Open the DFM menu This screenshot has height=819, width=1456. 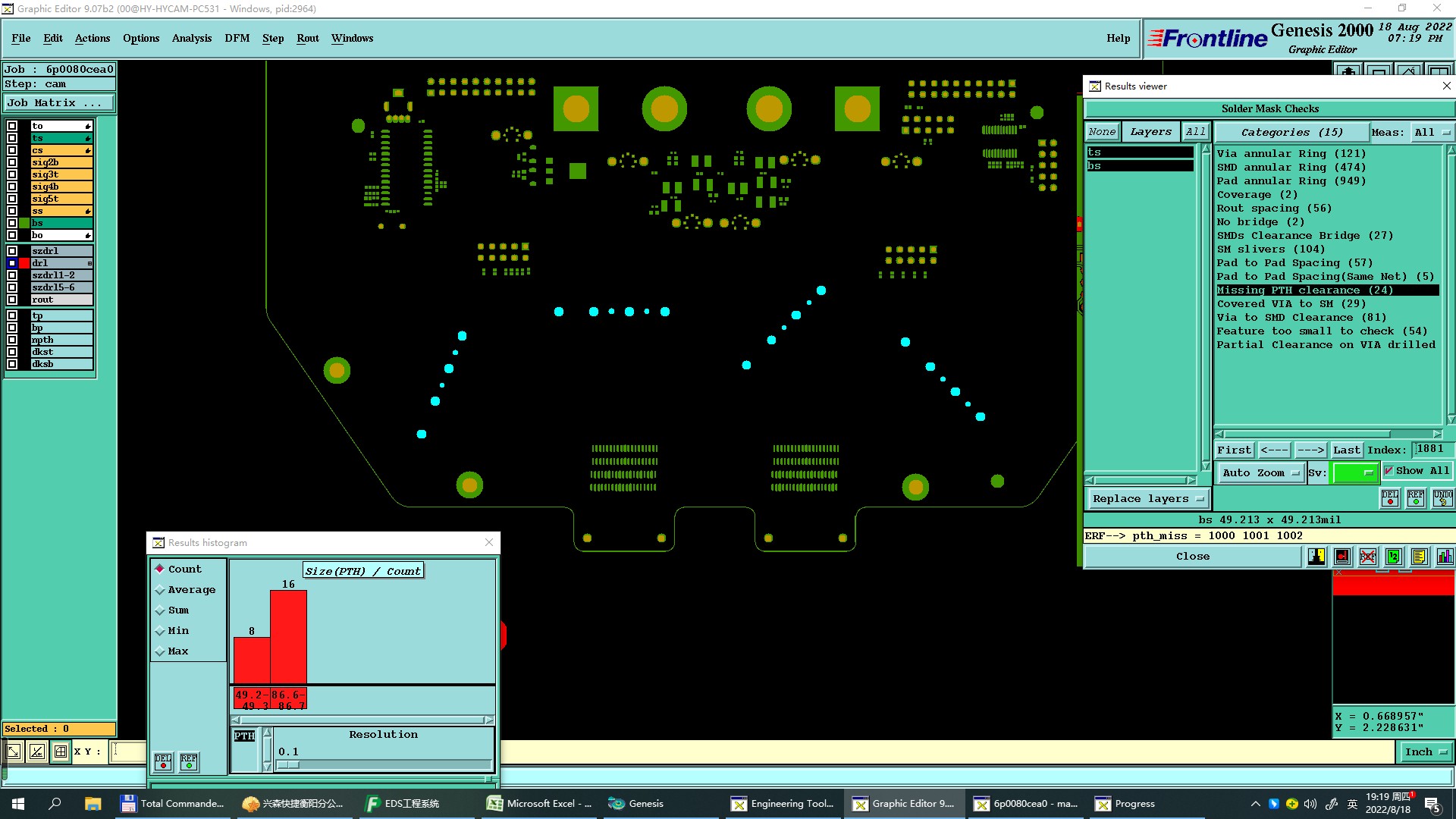coord(237,38)
